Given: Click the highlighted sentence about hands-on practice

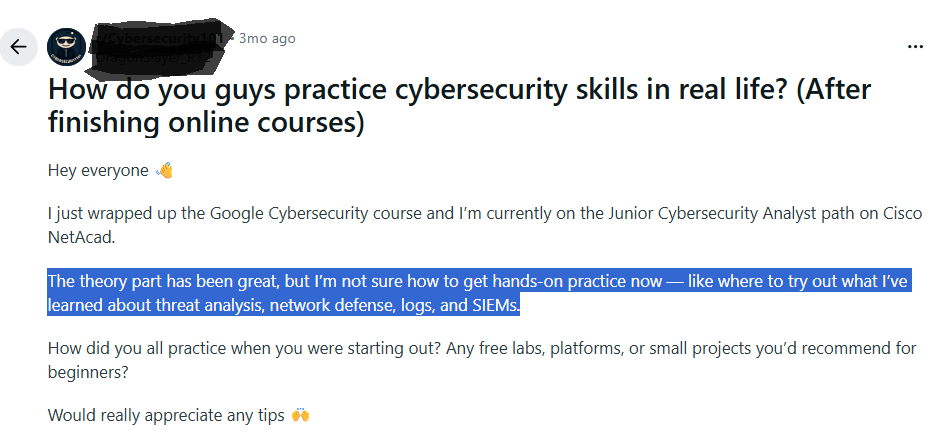Looking at the screenshot, I should (478, 282).
